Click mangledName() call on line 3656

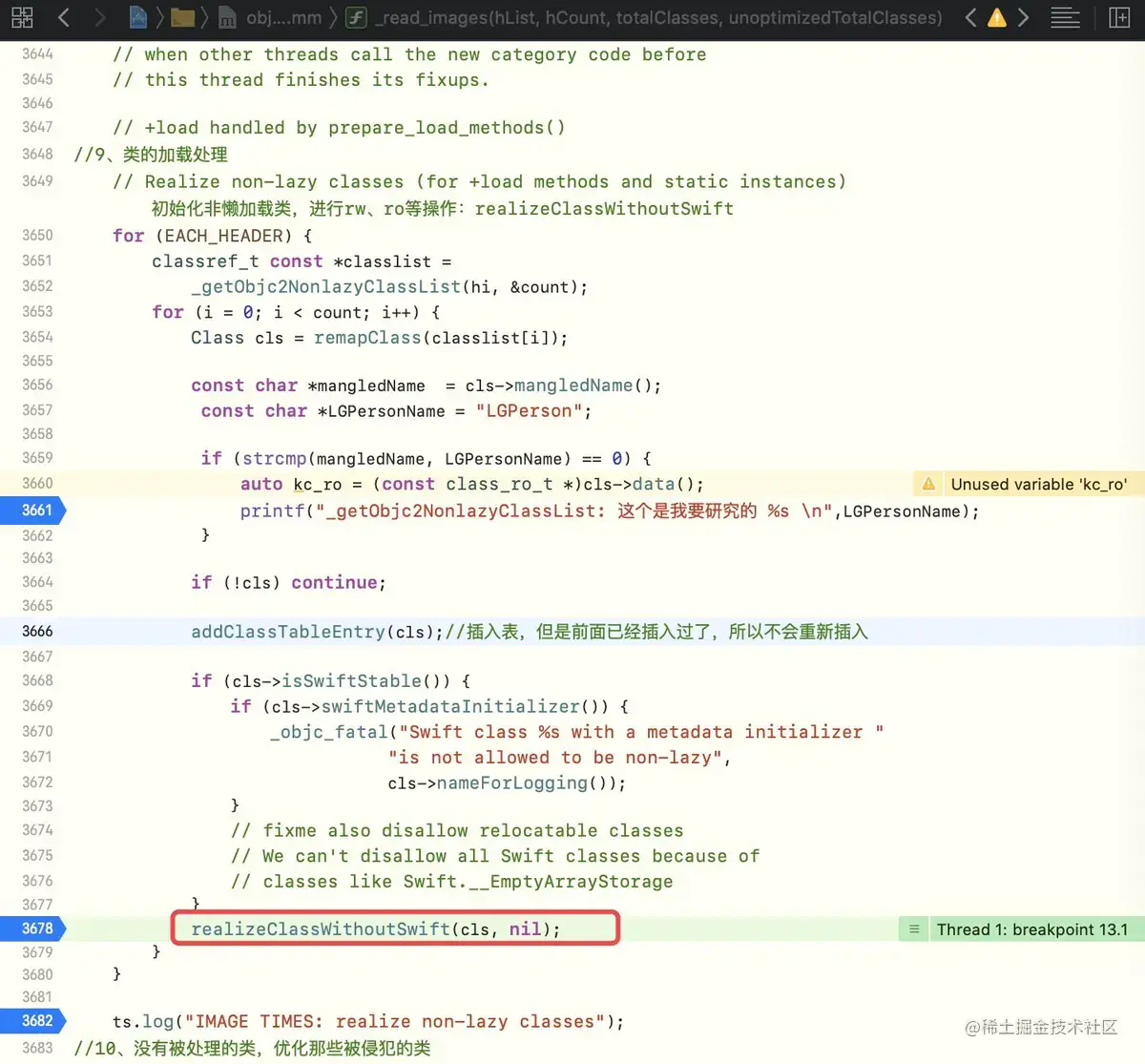[x=583, y=386]
